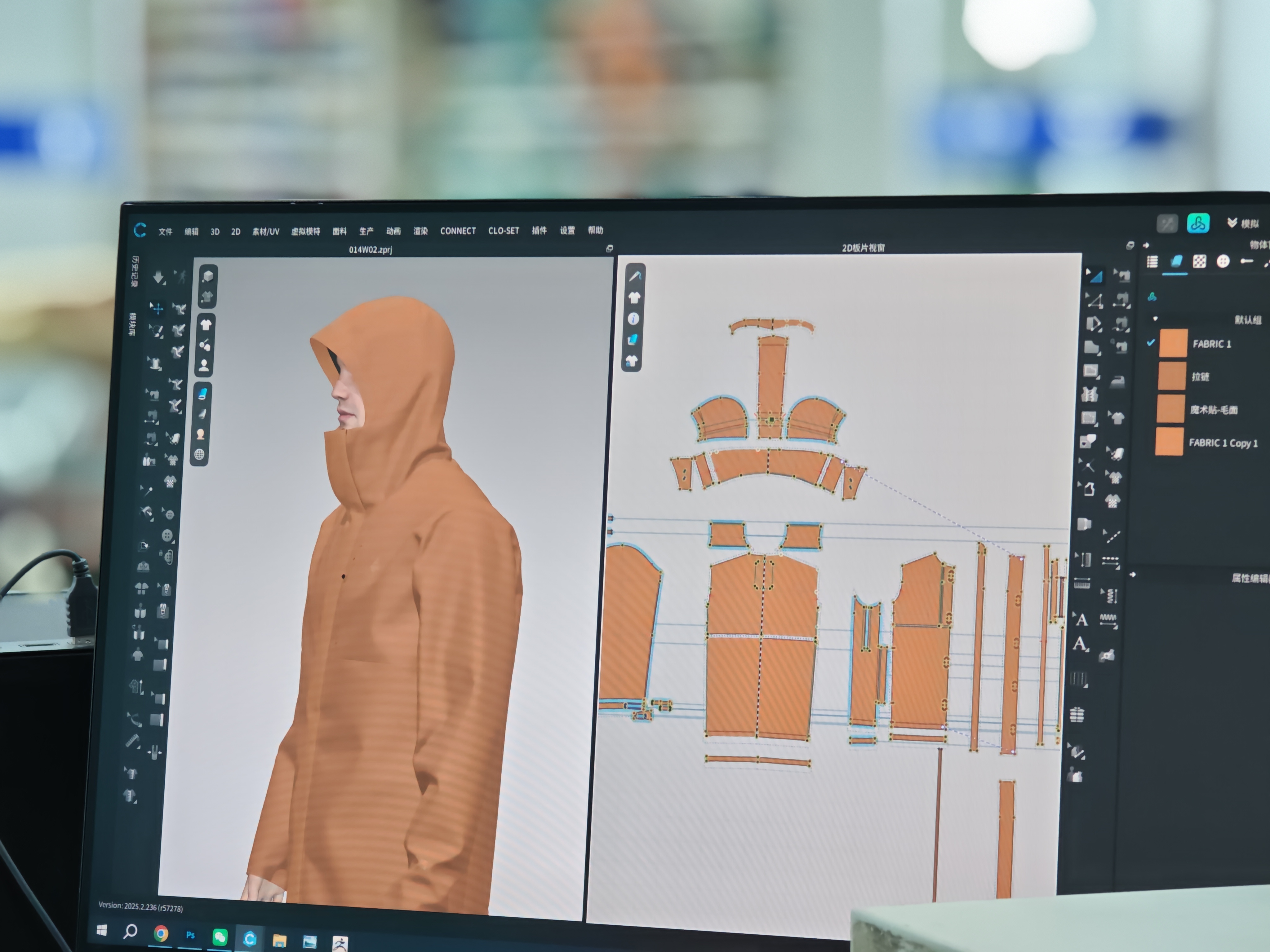
Task: Select the FABRIC 1 Copy 1 item
Action: (x=1223, y=443)
